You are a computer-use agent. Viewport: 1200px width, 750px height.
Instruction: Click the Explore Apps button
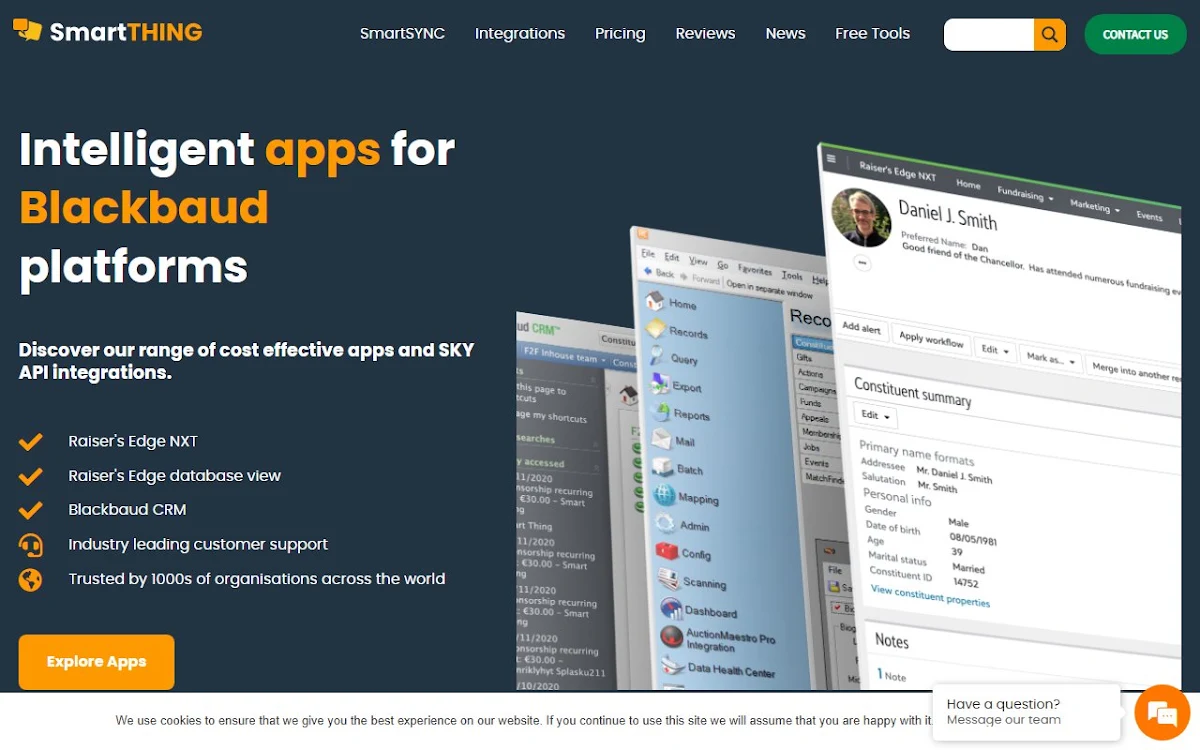(x=96, y=661)
